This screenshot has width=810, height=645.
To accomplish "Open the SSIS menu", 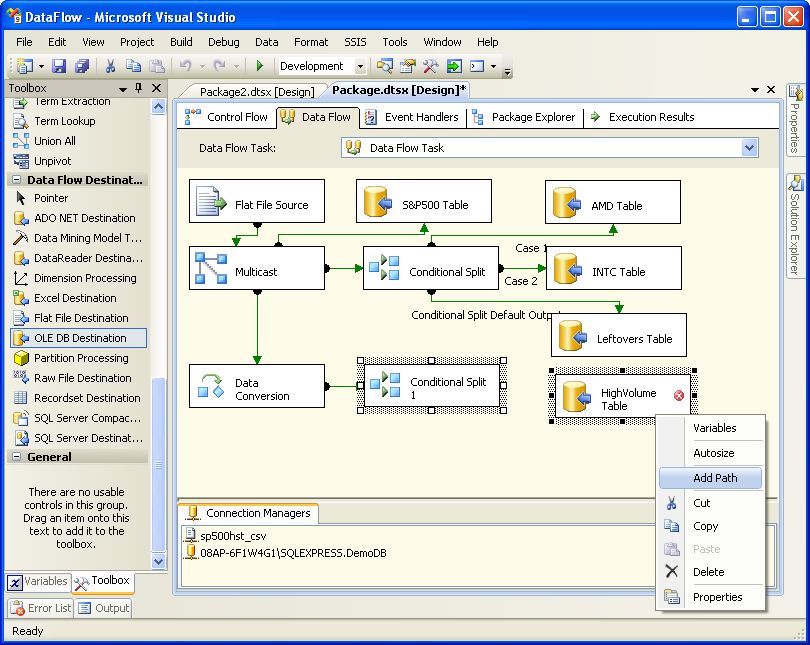I will tap(355, 42).
